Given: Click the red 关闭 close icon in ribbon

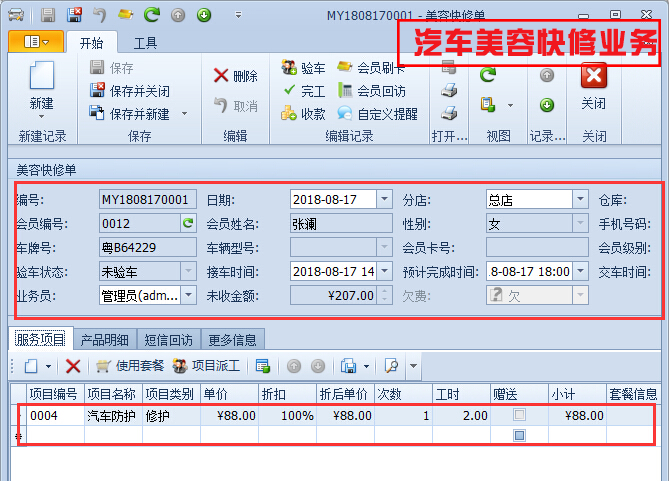Looking at the screenshot, I should pos(593,77).
